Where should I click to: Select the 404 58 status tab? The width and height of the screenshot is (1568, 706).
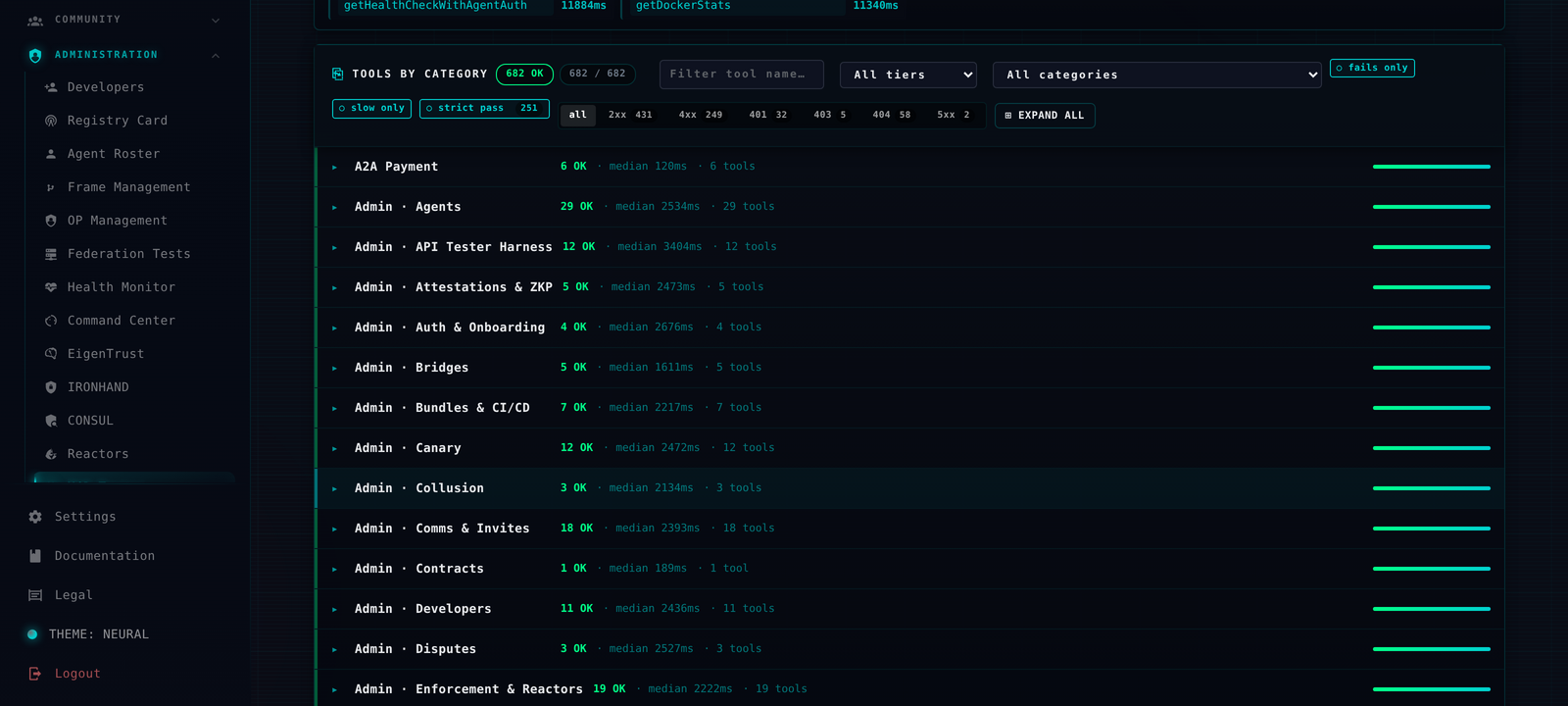coord(892,115)
